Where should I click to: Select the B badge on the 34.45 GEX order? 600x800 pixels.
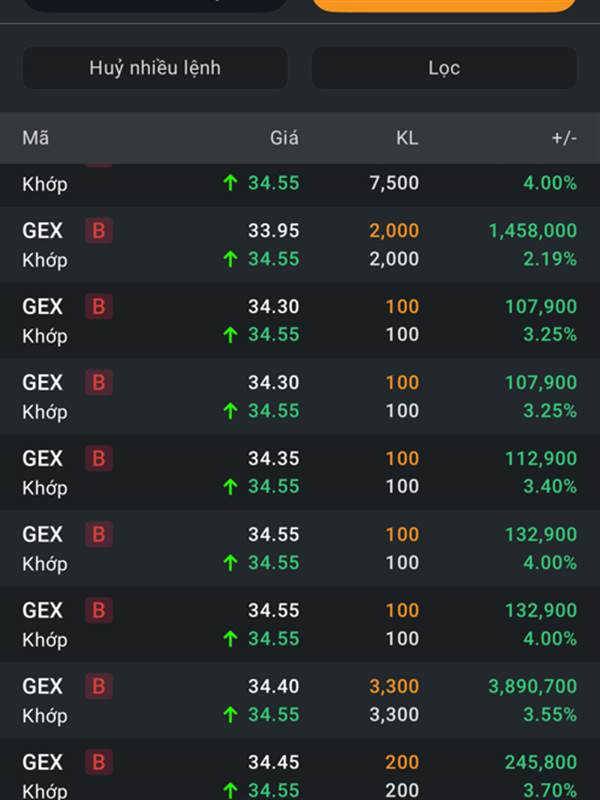tap(98, 763)
